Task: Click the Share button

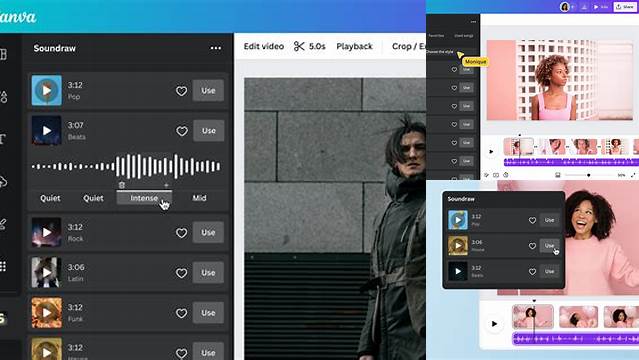Action: click(625, 7)
